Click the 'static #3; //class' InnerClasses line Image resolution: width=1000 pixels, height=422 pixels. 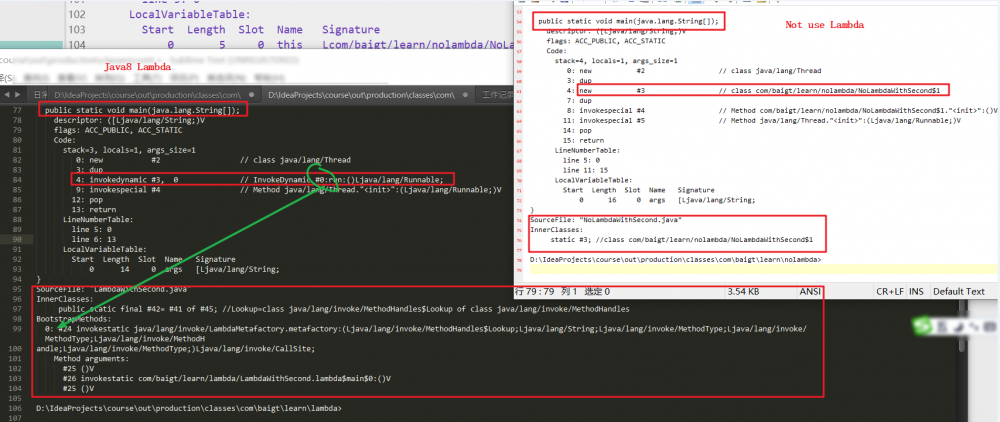click(681, 240)
